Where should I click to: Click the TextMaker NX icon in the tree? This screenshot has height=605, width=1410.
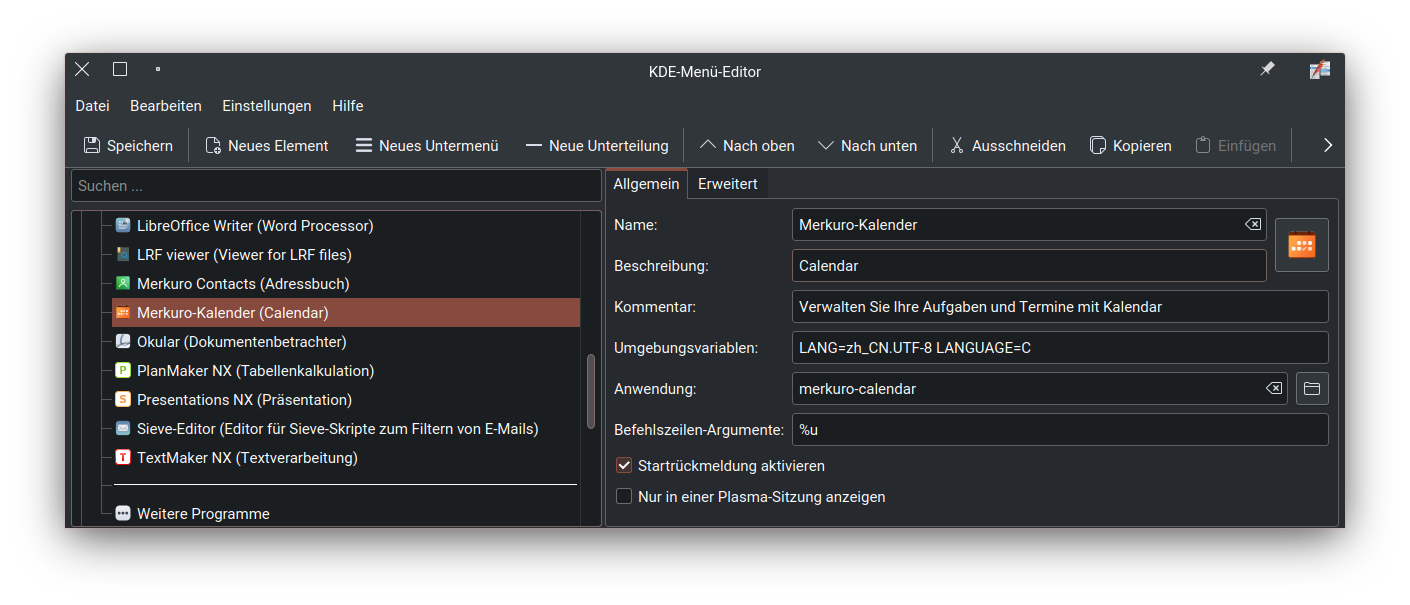[x=123, y=458]
